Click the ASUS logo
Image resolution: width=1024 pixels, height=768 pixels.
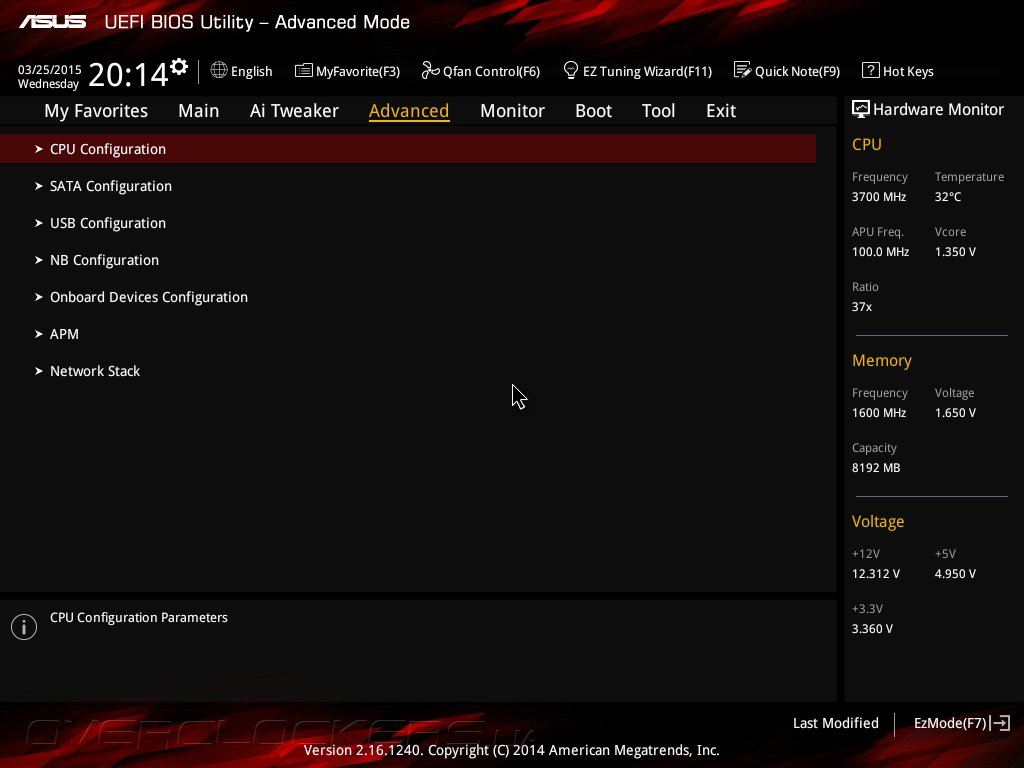click(52, 22)
